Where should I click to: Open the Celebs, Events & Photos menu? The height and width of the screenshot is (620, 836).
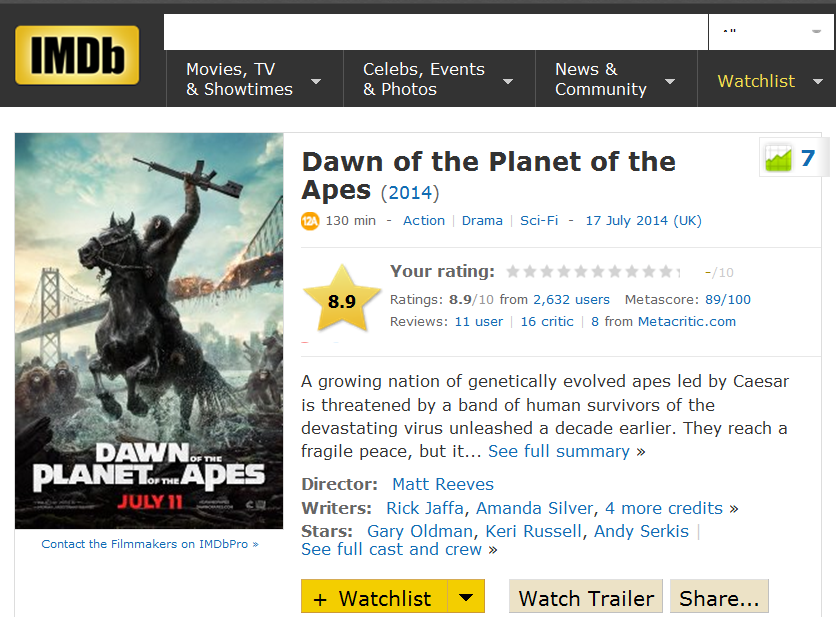click(438, 80)
